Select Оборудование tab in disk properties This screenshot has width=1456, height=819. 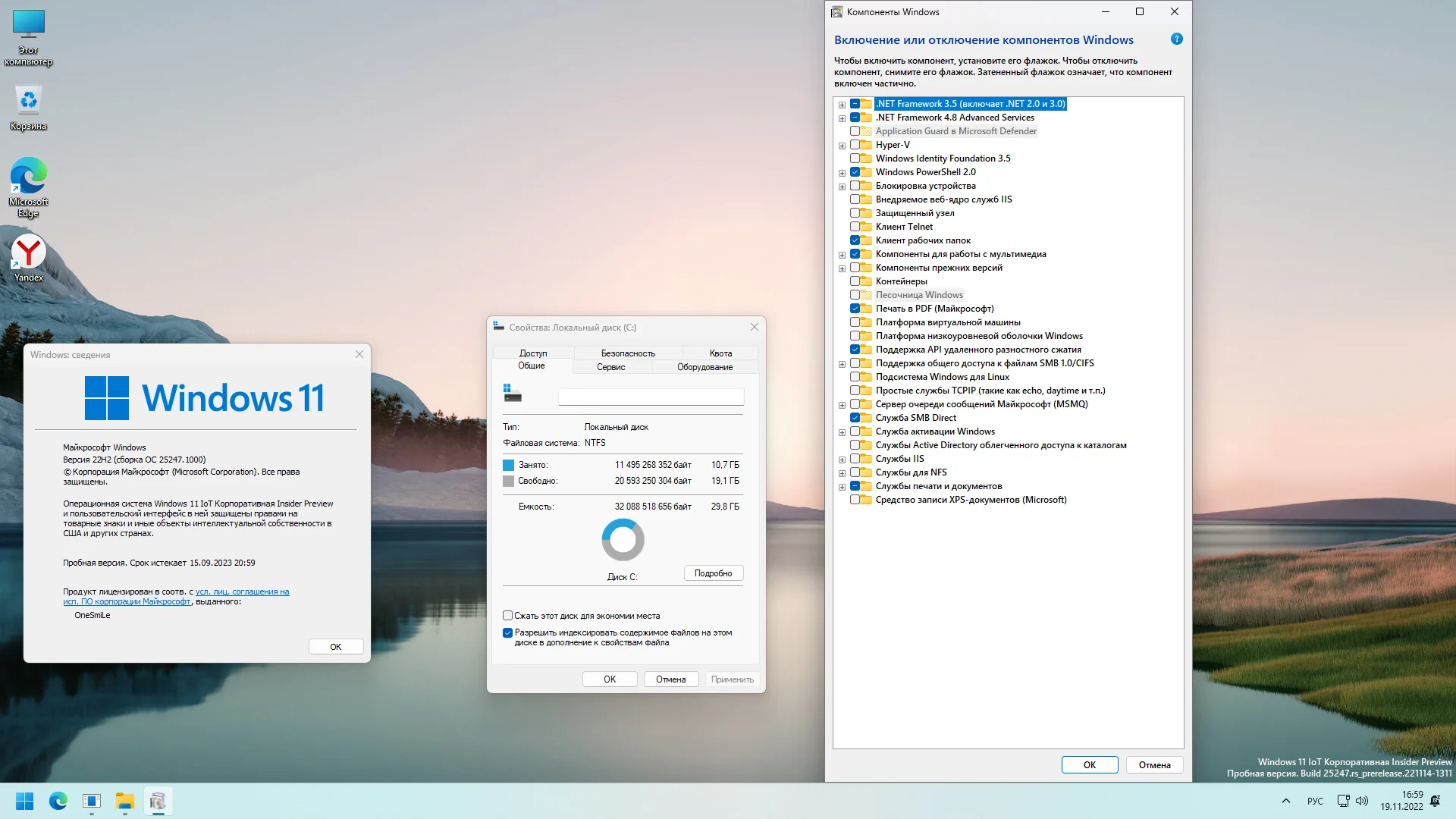(705, 366)
